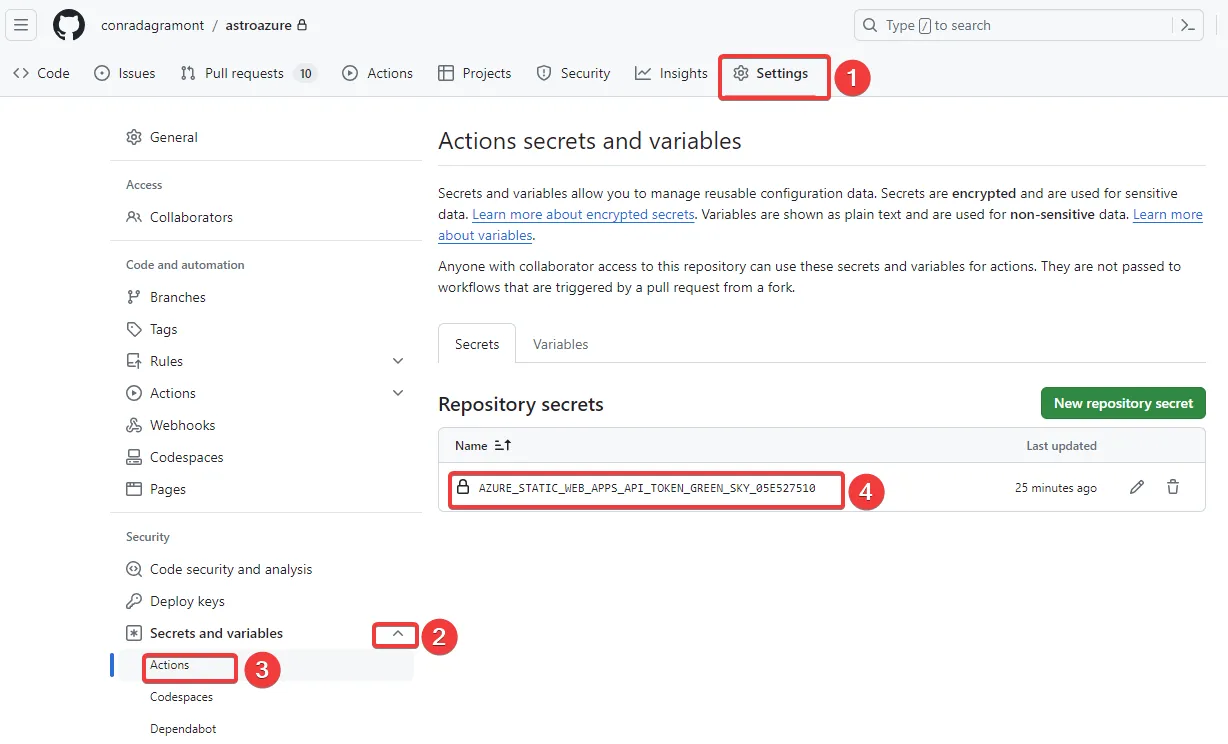This screenshot has height=744, width=1228.
Task: Open the hamburger navigation menu
Action: click(21, 25)
